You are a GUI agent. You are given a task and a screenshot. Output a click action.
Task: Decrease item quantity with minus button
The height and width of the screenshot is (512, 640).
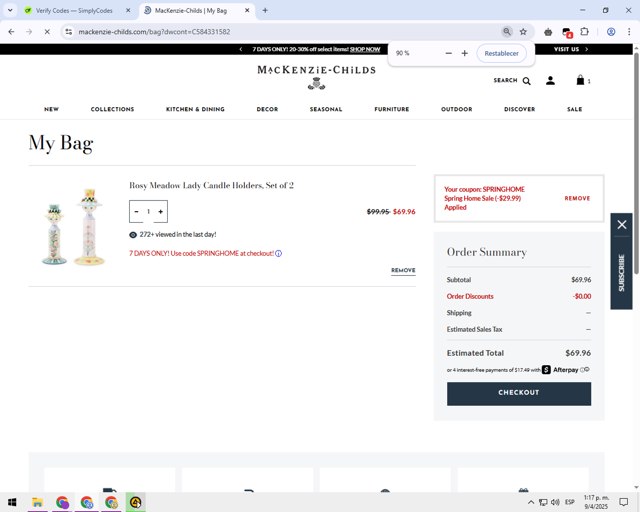point(136,211)
